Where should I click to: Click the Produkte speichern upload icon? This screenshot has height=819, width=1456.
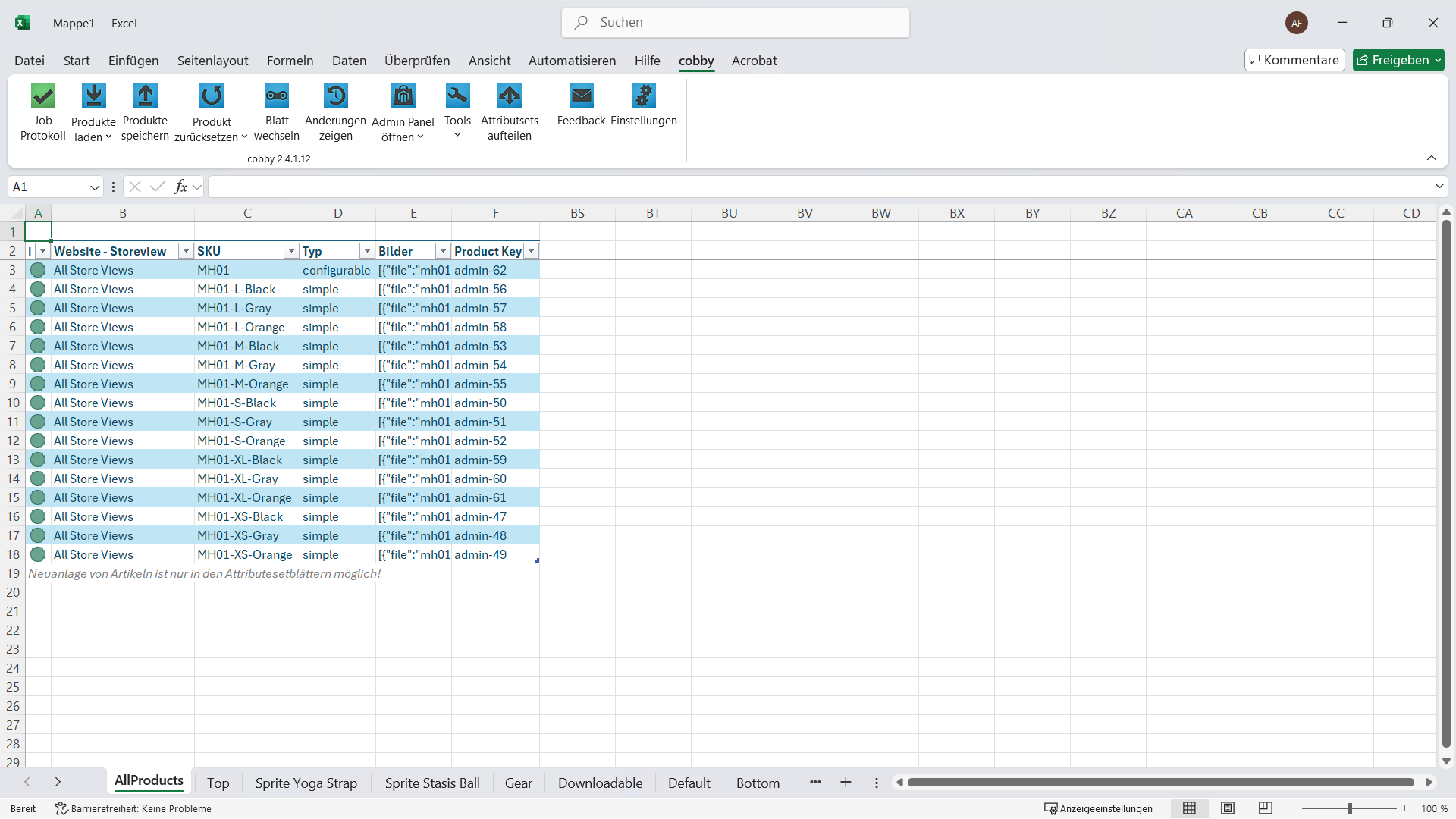tap(145, 96)
